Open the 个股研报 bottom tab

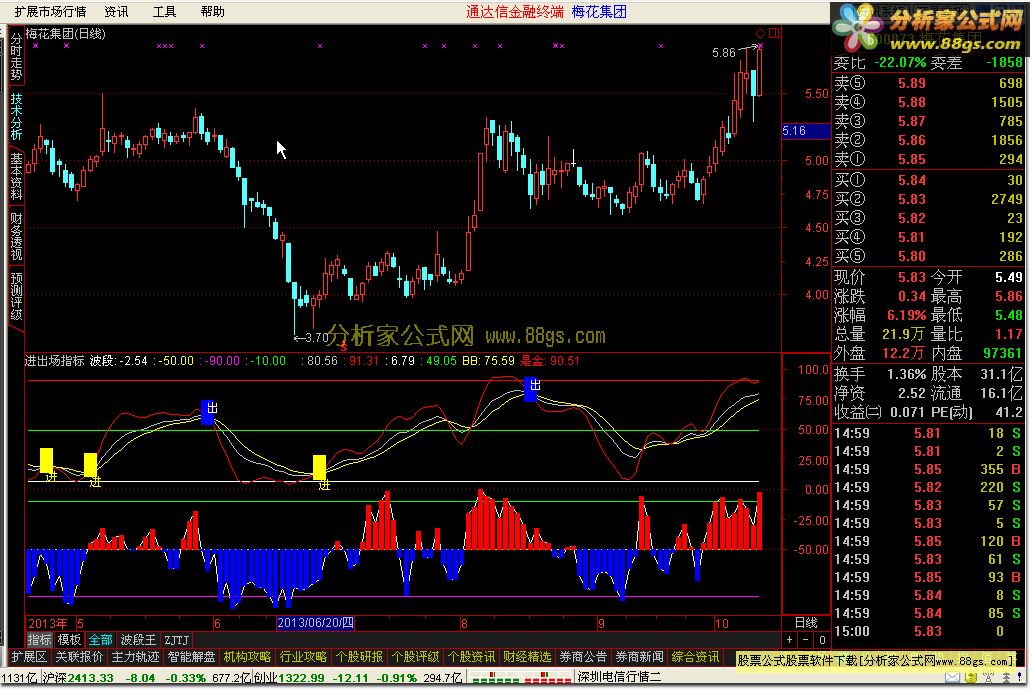[359, 657]
